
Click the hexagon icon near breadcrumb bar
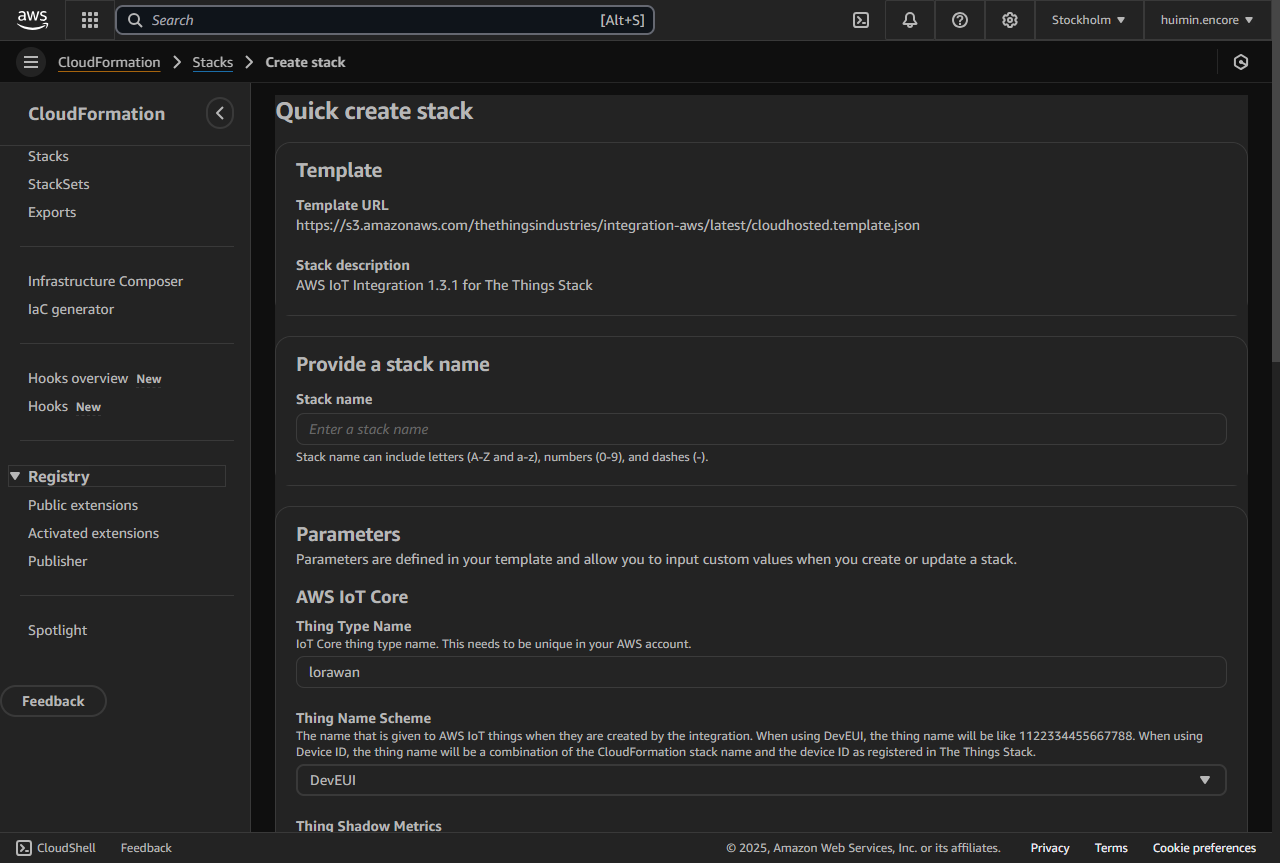click(x=1241, y=62)
